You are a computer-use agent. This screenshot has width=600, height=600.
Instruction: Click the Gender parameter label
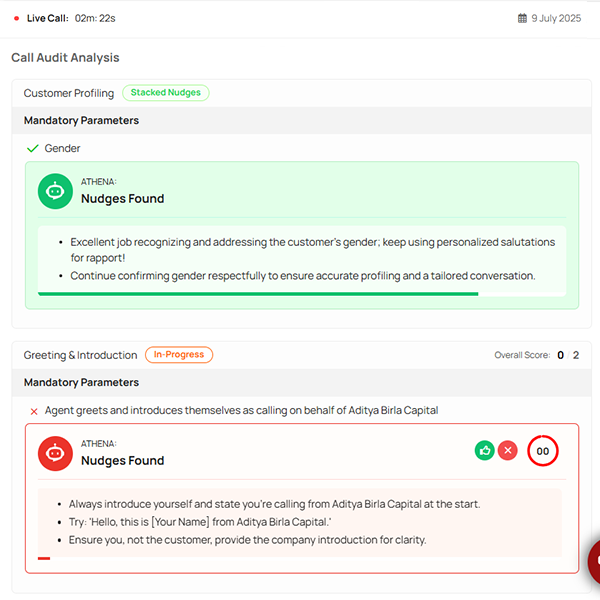(x=62, y=148)
